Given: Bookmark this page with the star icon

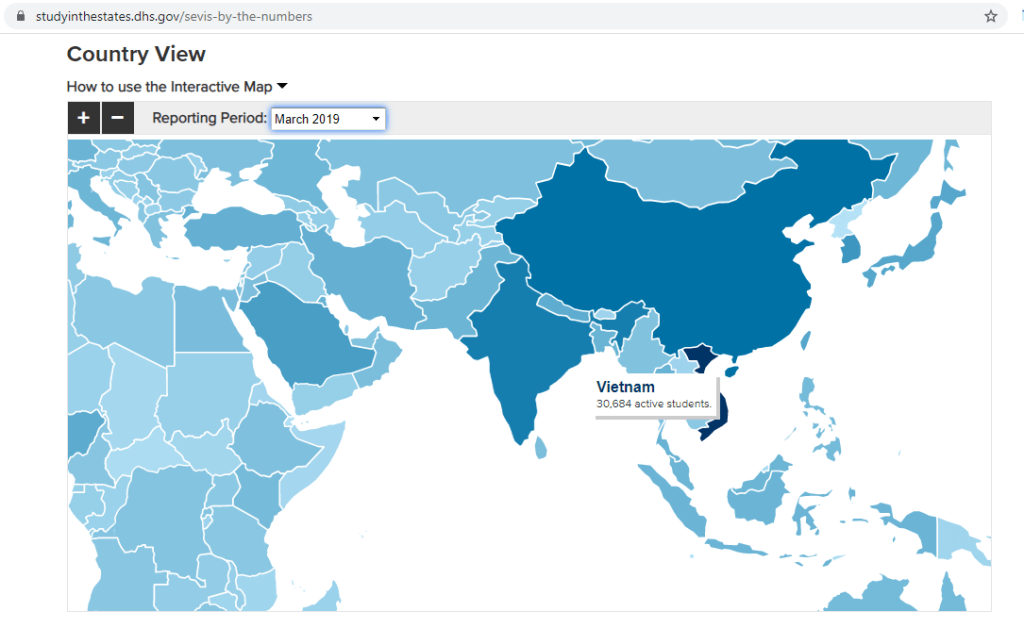Looking at the screenshot, I should [x=990, y=16].
